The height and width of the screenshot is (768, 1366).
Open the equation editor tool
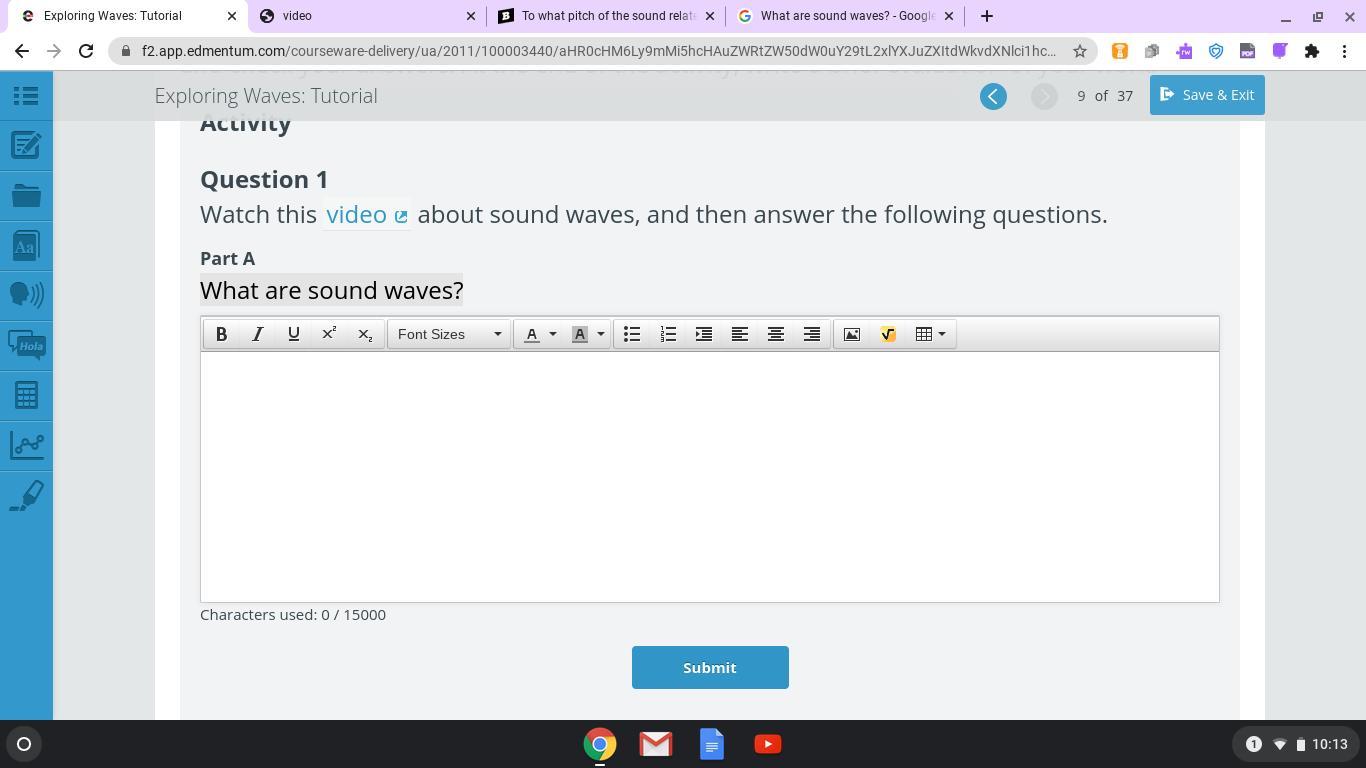point(888,334)
